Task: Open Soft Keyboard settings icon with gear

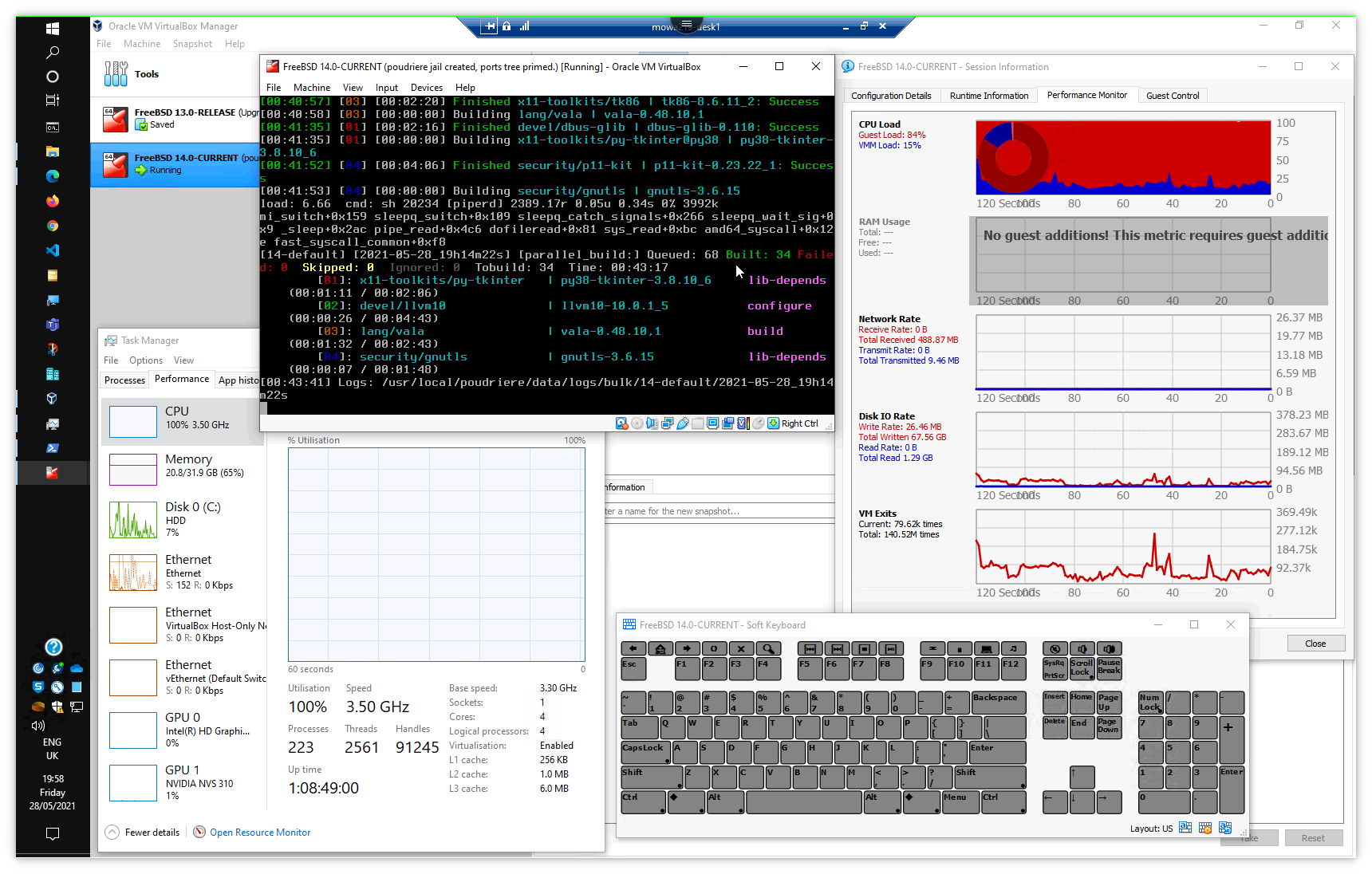Action: [1205, 828]
